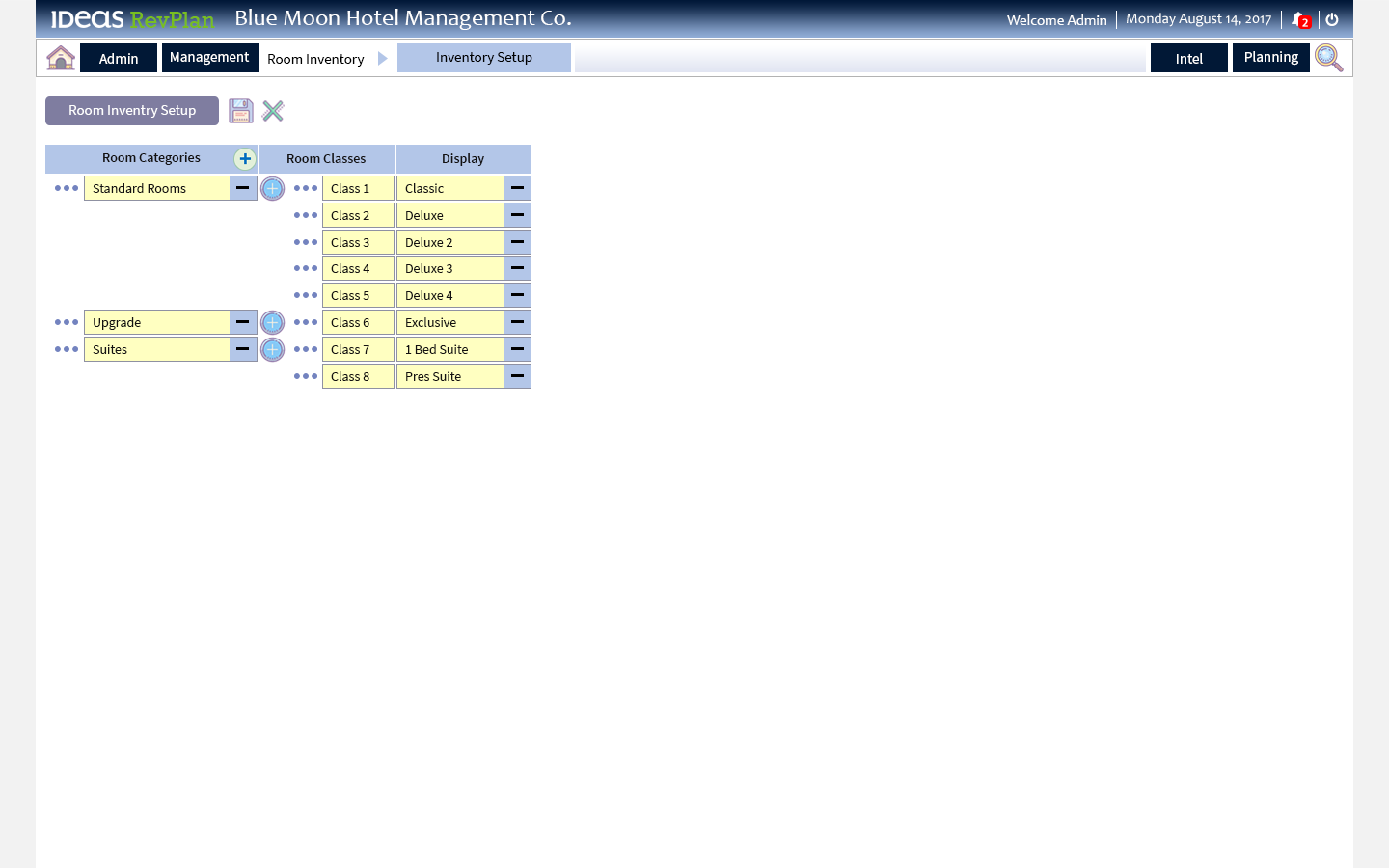Remove the Standard Rooms category with minus button
The height and width of the screenshot is (868, 1389).
coord(242,188)
